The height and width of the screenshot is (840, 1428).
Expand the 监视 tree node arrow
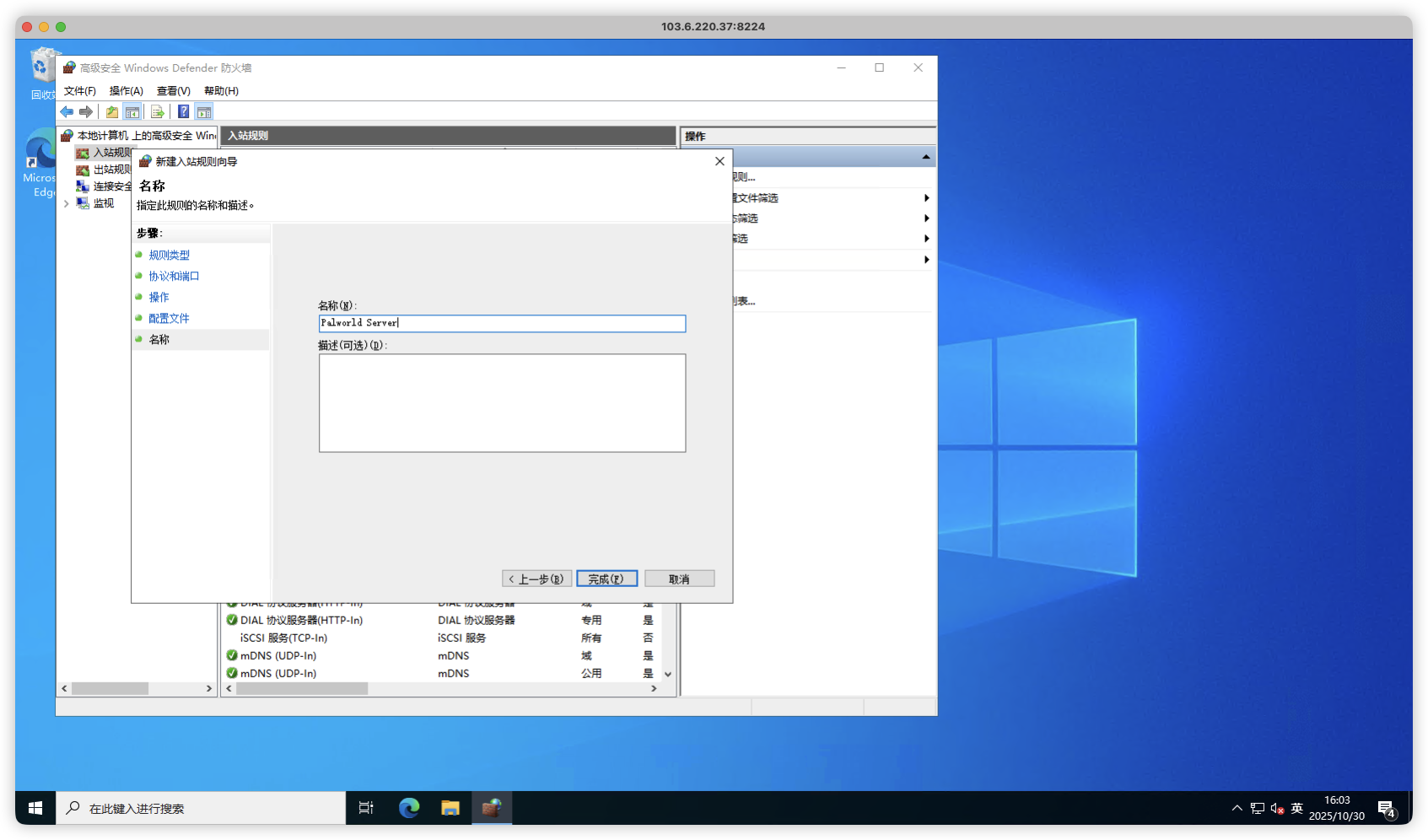tap(66, 203)
